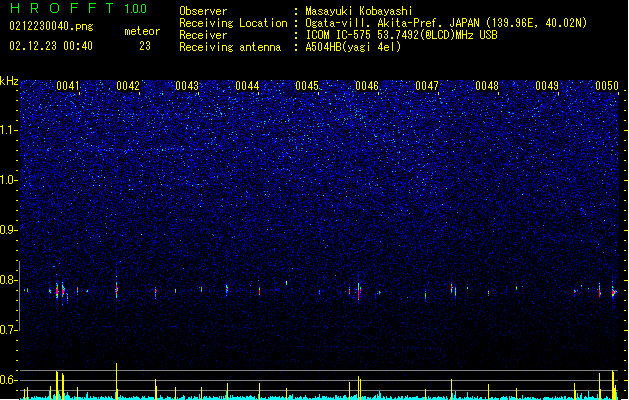Click time marker 0048
The image size is (629, 400).
pos(487,86)
